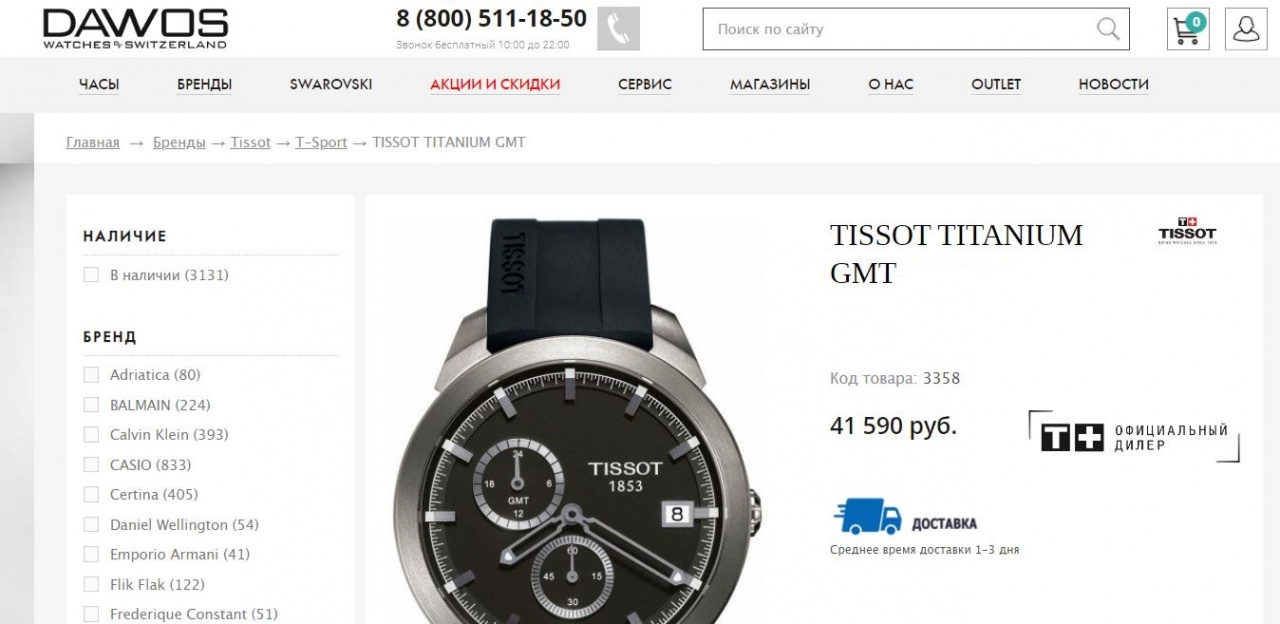Image resolution: width=1280 pixels, height=624 pixels.
Task: Select the Daniel Wellington filter checkbox
Action: pos(91,525)
